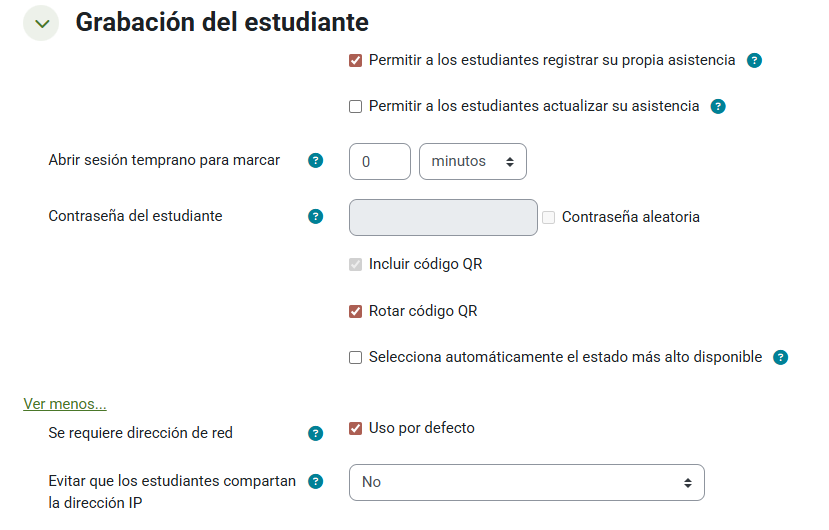Click the Ver menos link
This screenshot has width=829, height=530.
65,404
